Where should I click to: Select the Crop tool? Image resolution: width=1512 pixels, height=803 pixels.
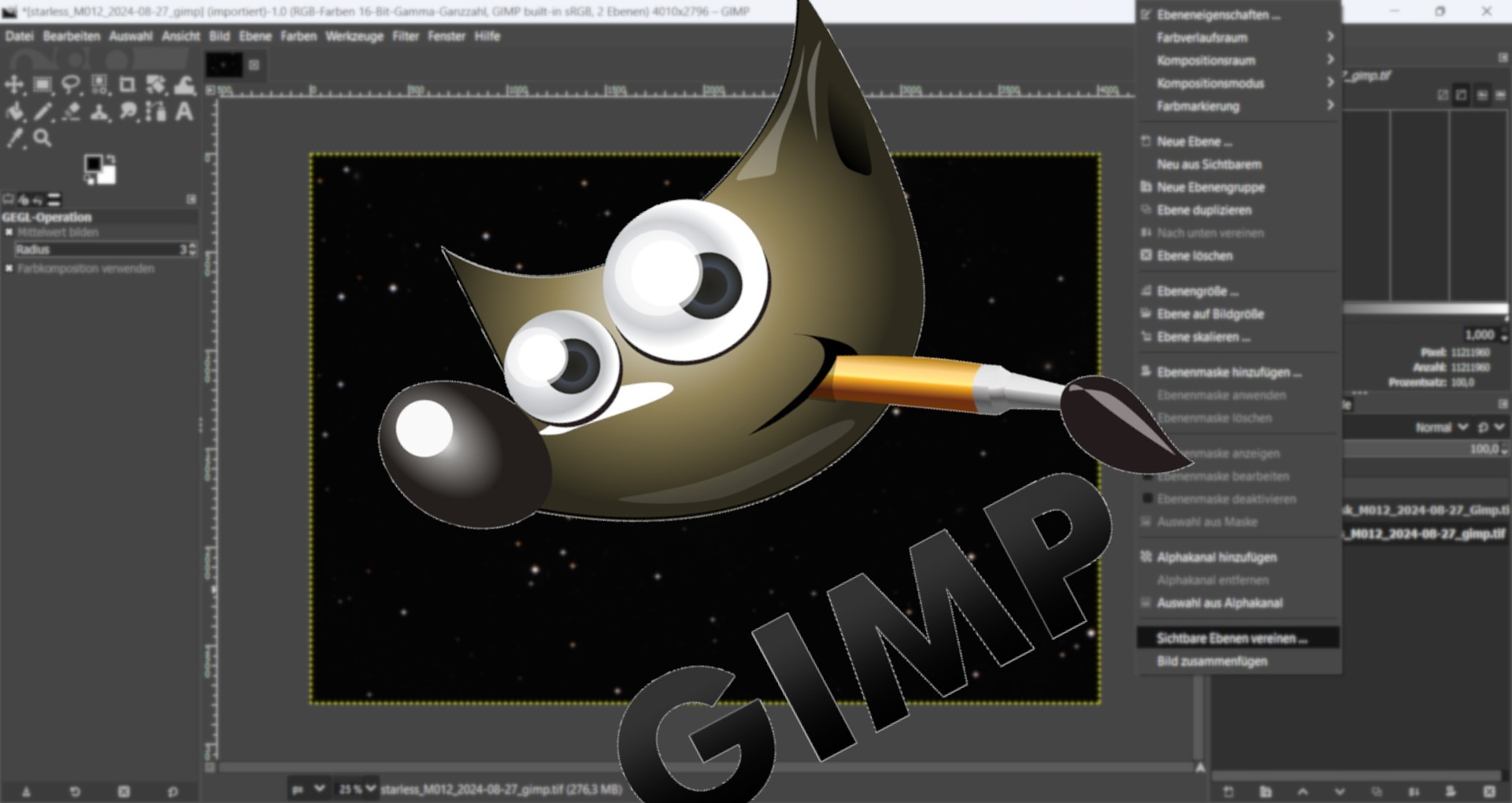click(x=127, y=85)
